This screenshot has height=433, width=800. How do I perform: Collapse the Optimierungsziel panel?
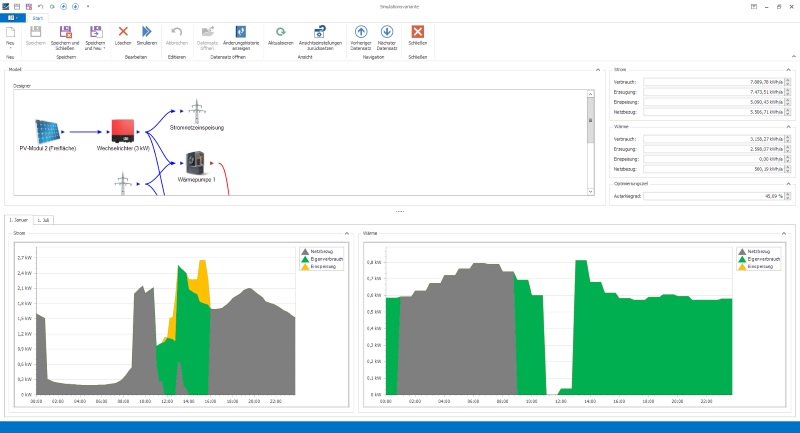[788, 183]
